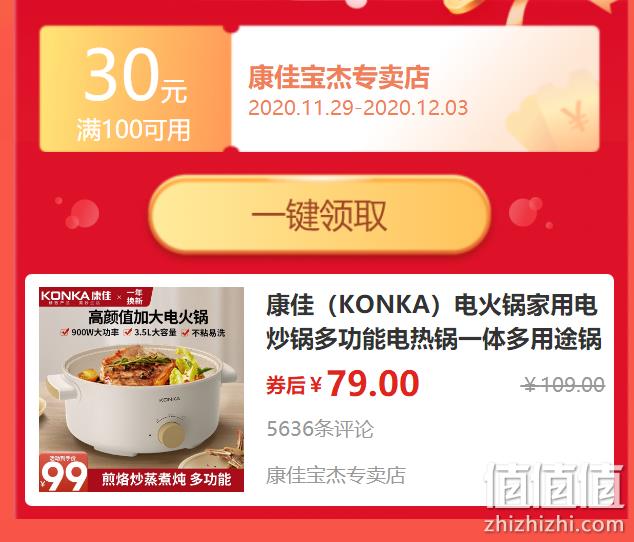Click the crossed-out ¥109.00 original price

pyautogui.click(x=563, y=384)
